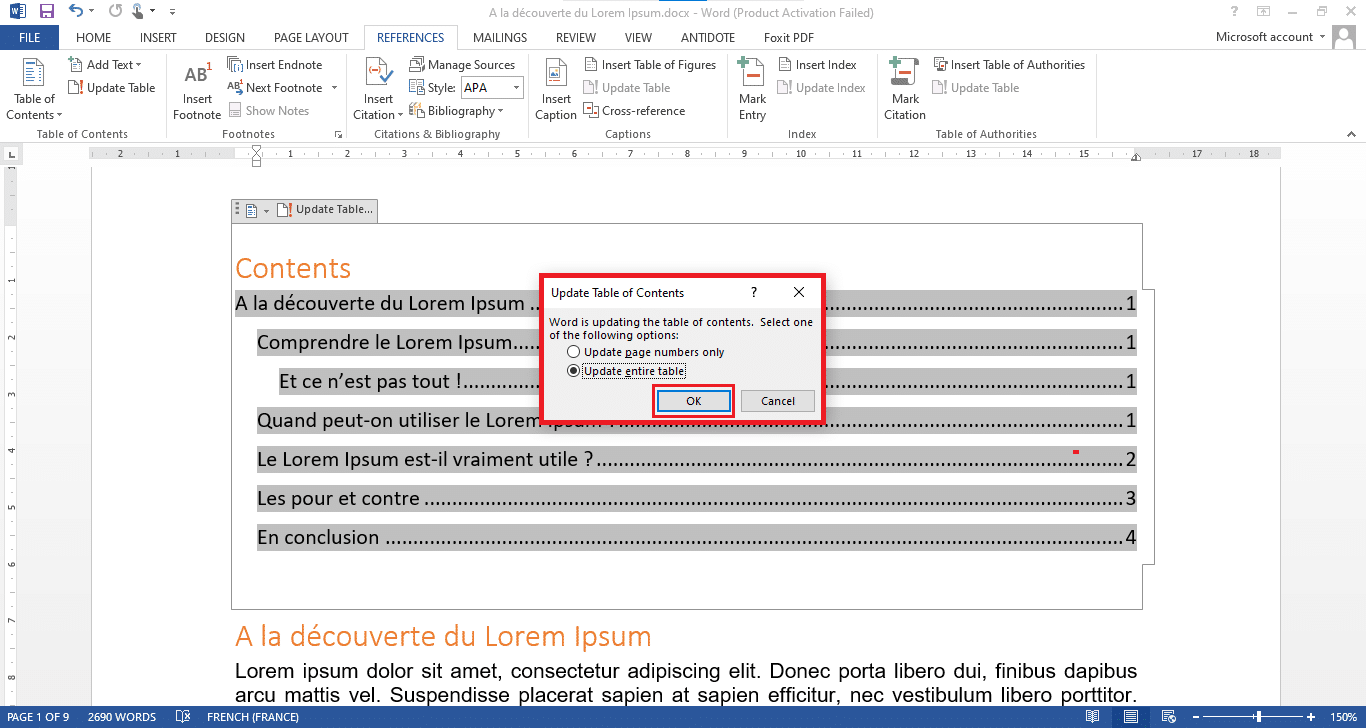The height and width of the screenshot is (728, 1366).
Task: Click PAGE 1 OF 9 in the status bar
Action: tap(39, 717)
